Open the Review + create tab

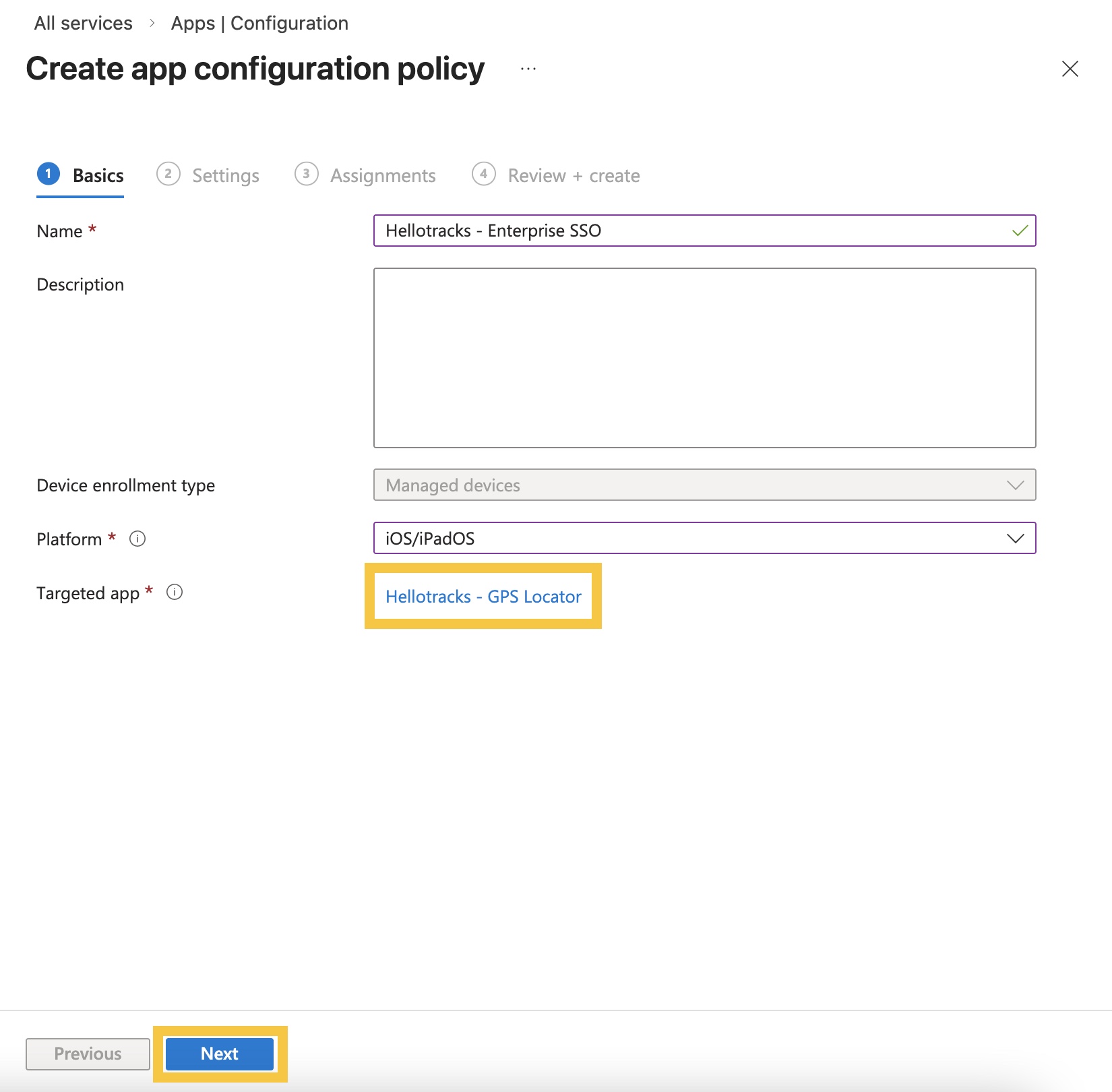574,175
